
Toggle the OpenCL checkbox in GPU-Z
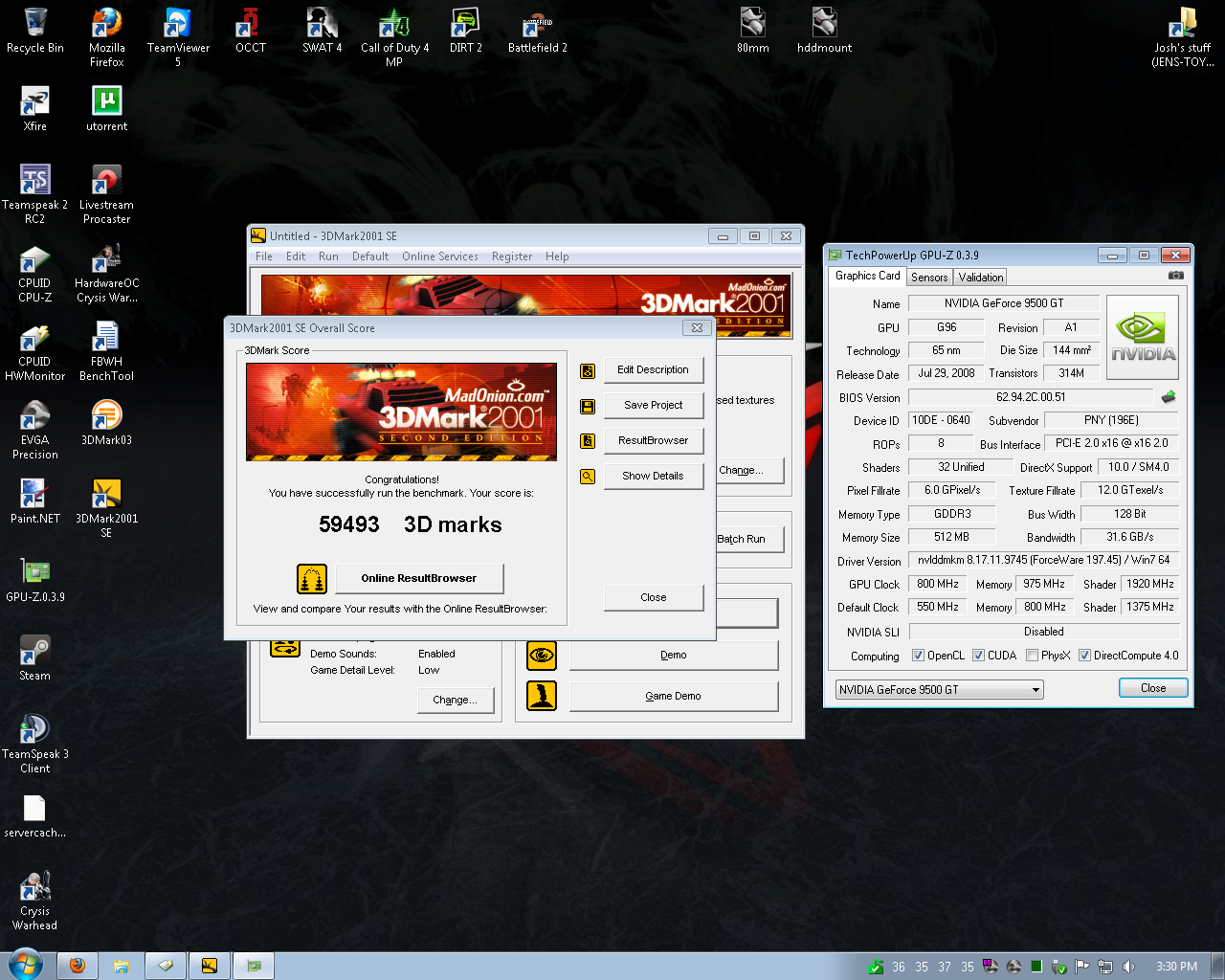919,656
